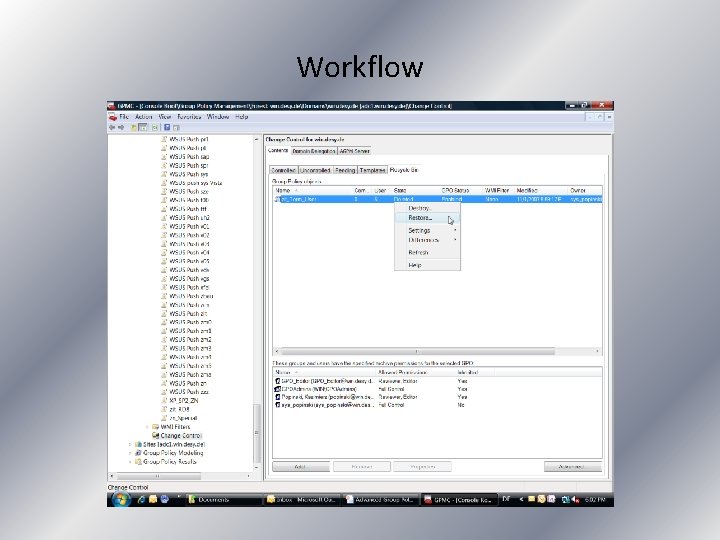Select the Change Control tree node

[181, 435]
